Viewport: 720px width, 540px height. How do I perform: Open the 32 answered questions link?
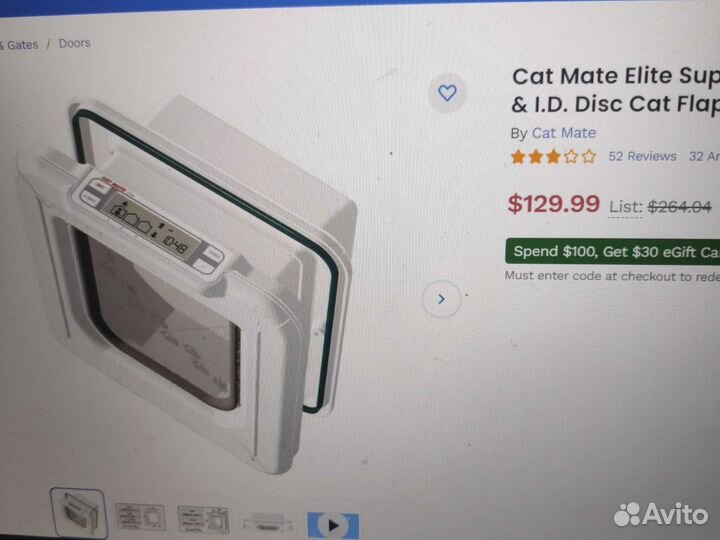coord(704,157)
